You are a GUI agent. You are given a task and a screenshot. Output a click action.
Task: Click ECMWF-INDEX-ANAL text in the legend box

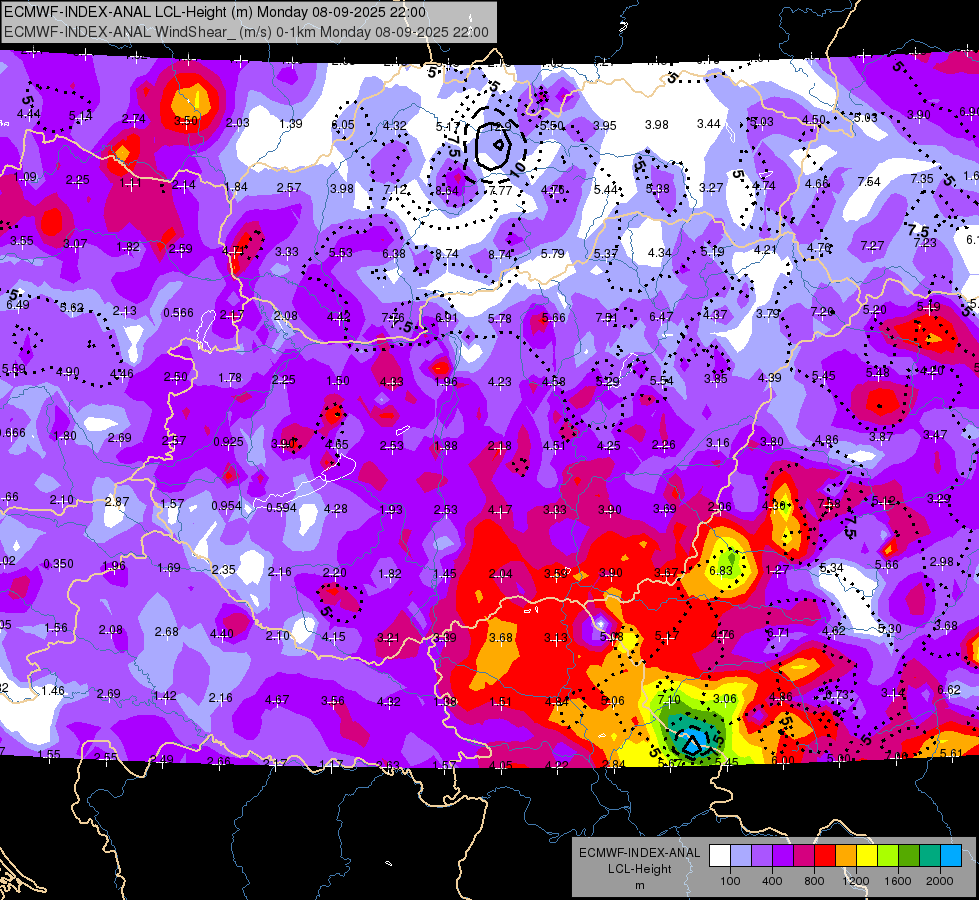[640, 853]
